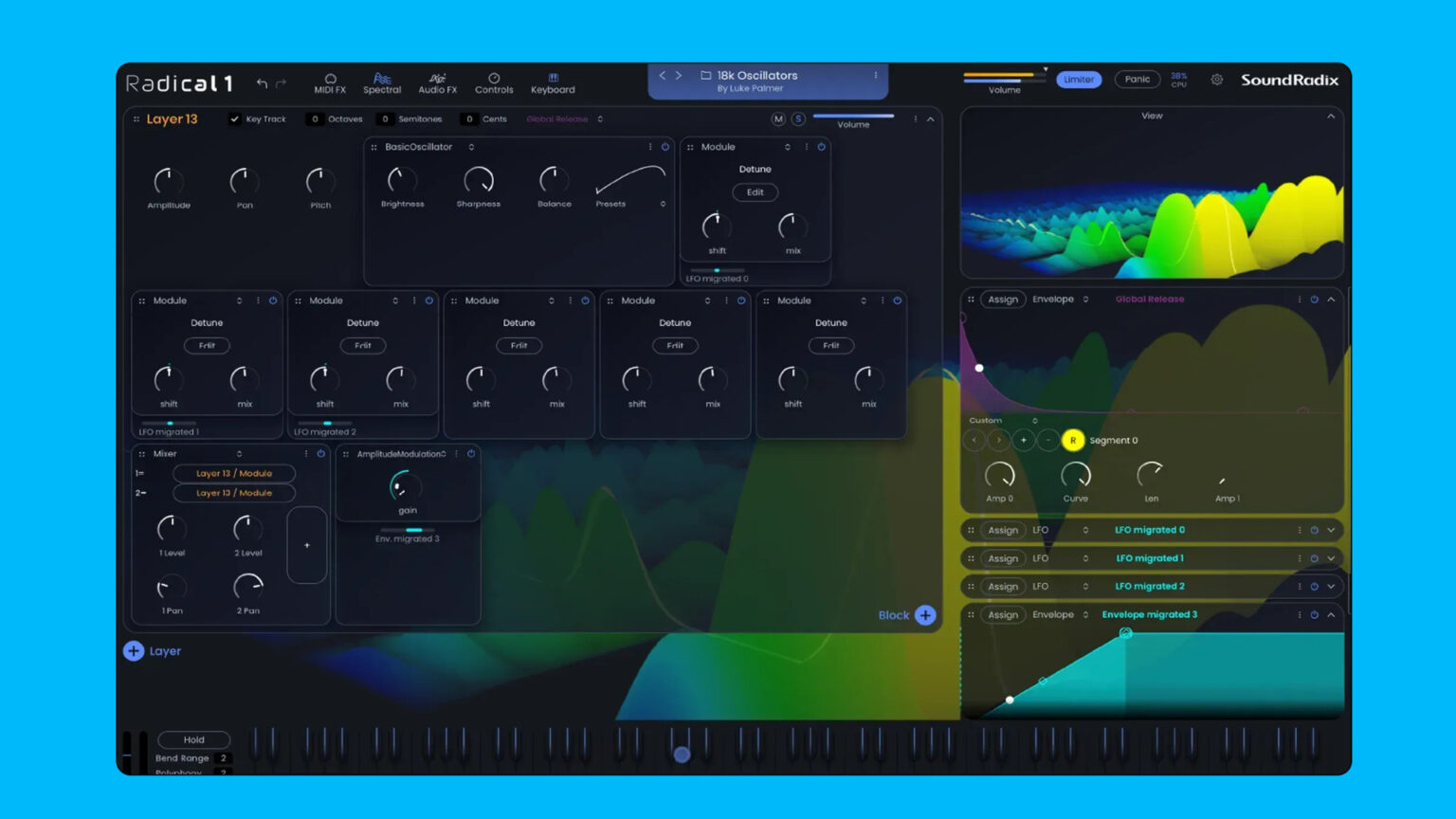Screen dimensions: 1456x819
Task: Toggle the Key Track checkbox
Action: tap(233, 118)
